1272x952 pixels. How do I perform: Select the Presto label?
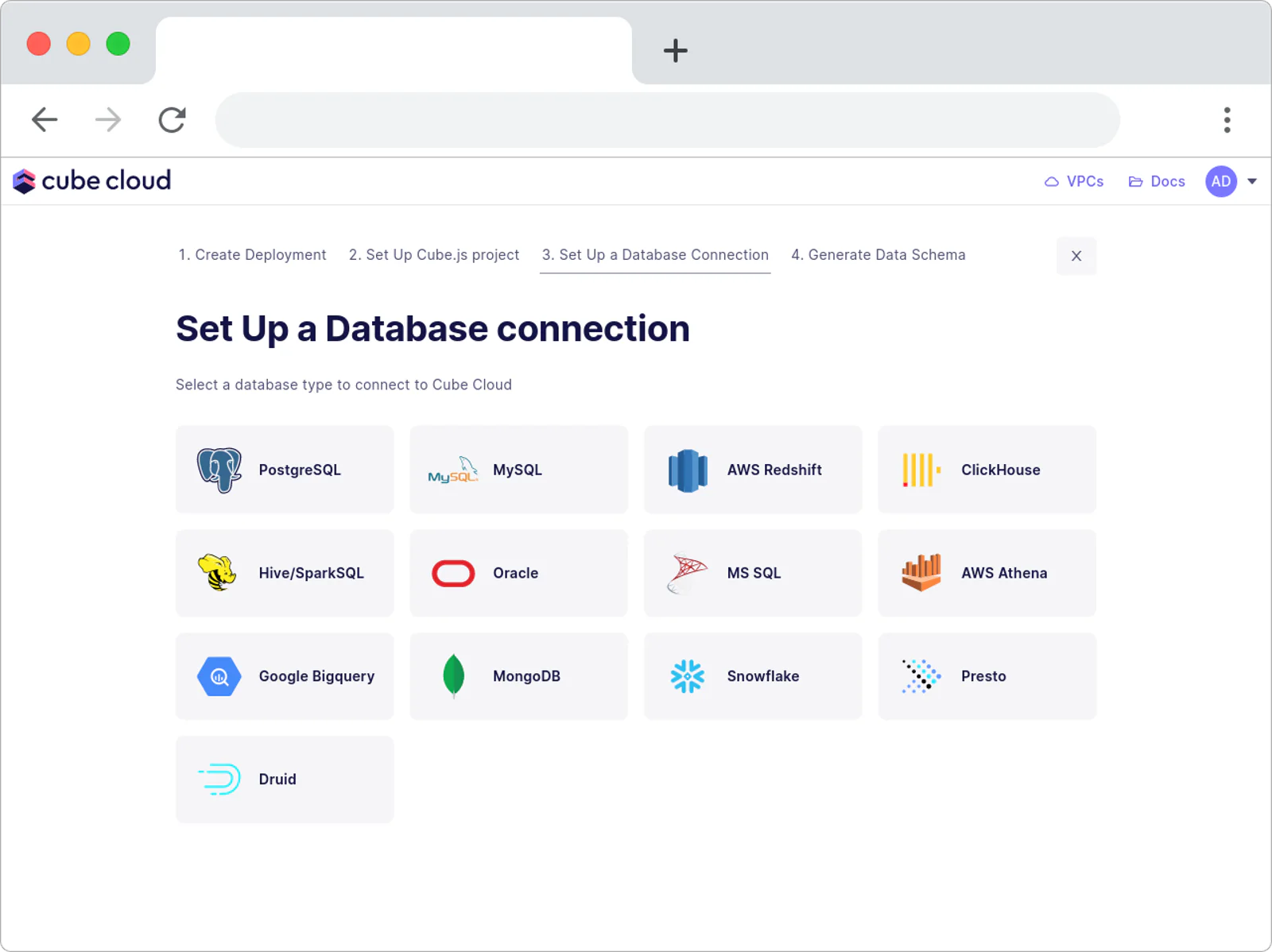[x=983, y=676]
